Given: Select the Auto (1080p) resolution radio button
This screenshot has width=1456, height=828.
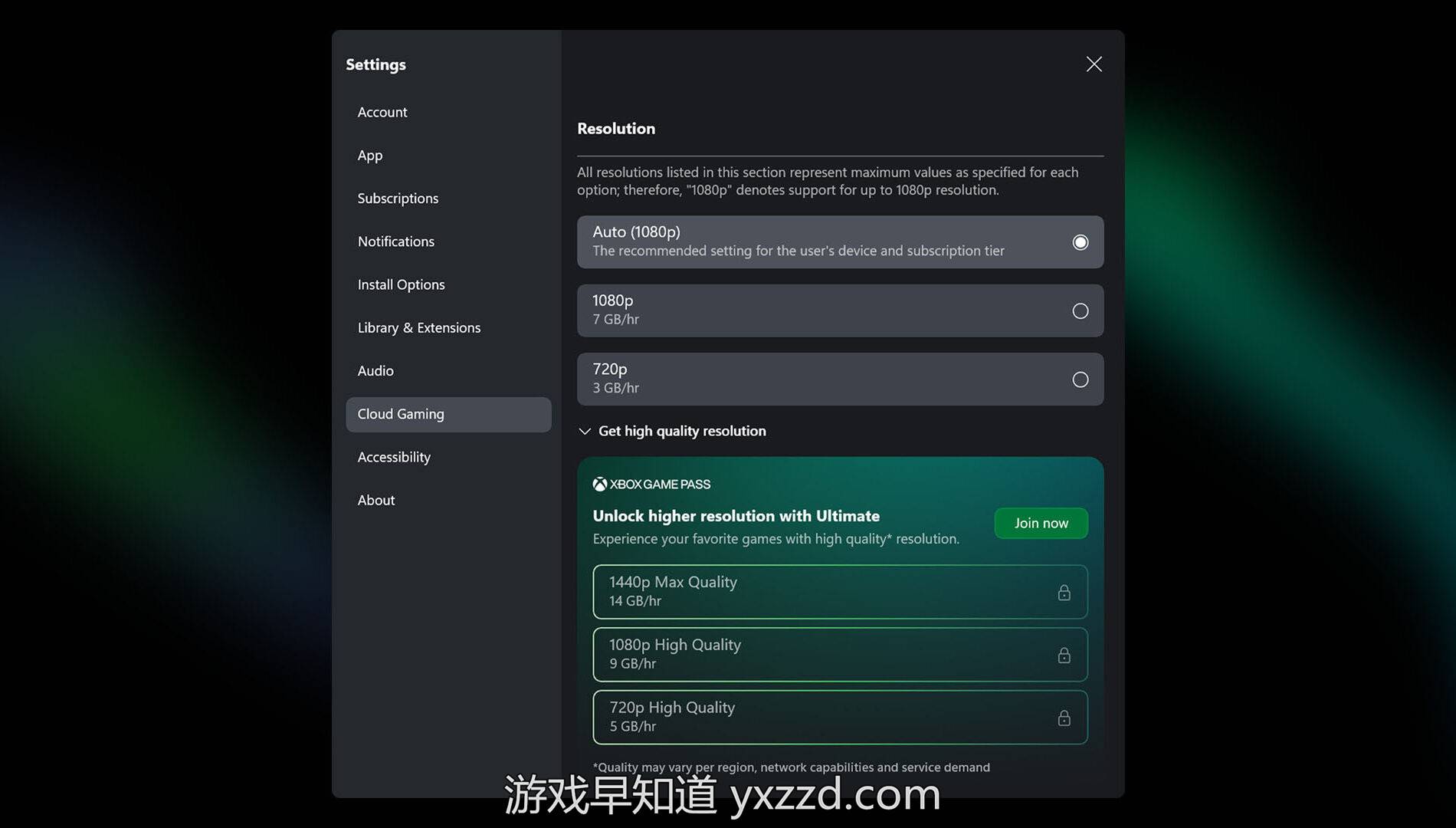Looking at the screenshot, I should point(1080,242).
